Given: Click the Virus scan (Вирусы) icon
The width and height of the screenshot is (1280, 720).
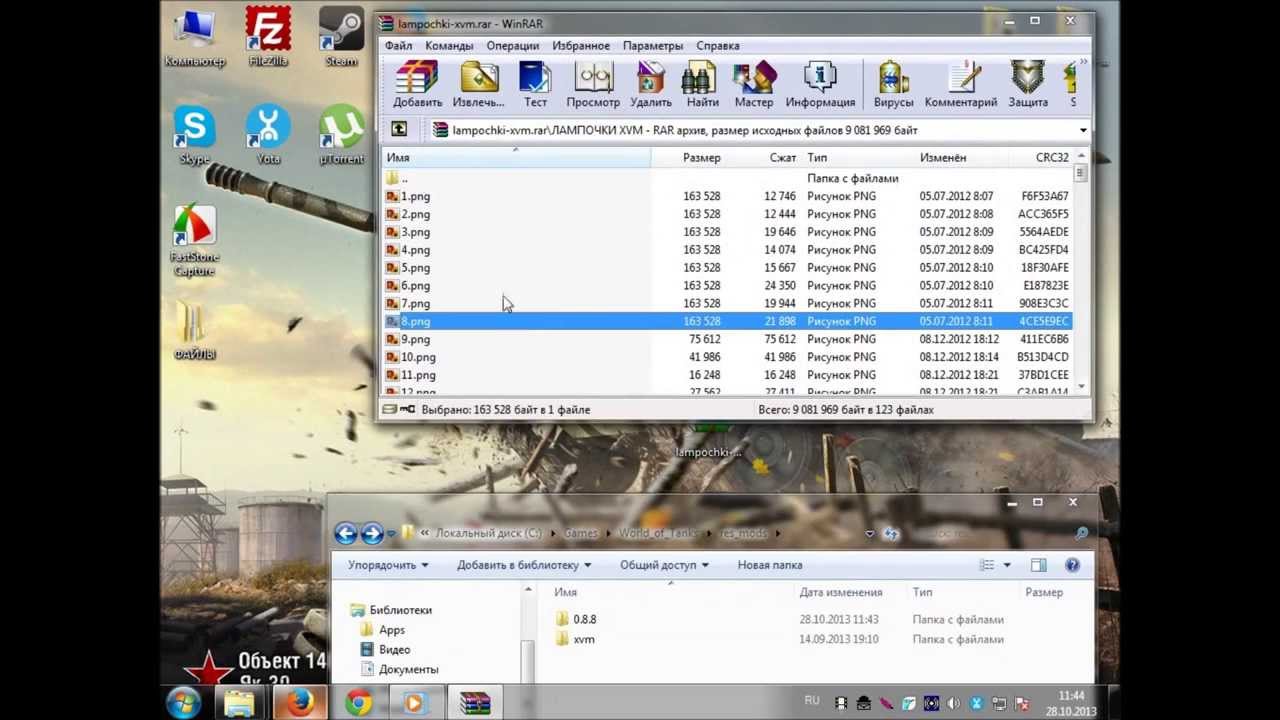Looking at the screenshot, I should [893, 84].
